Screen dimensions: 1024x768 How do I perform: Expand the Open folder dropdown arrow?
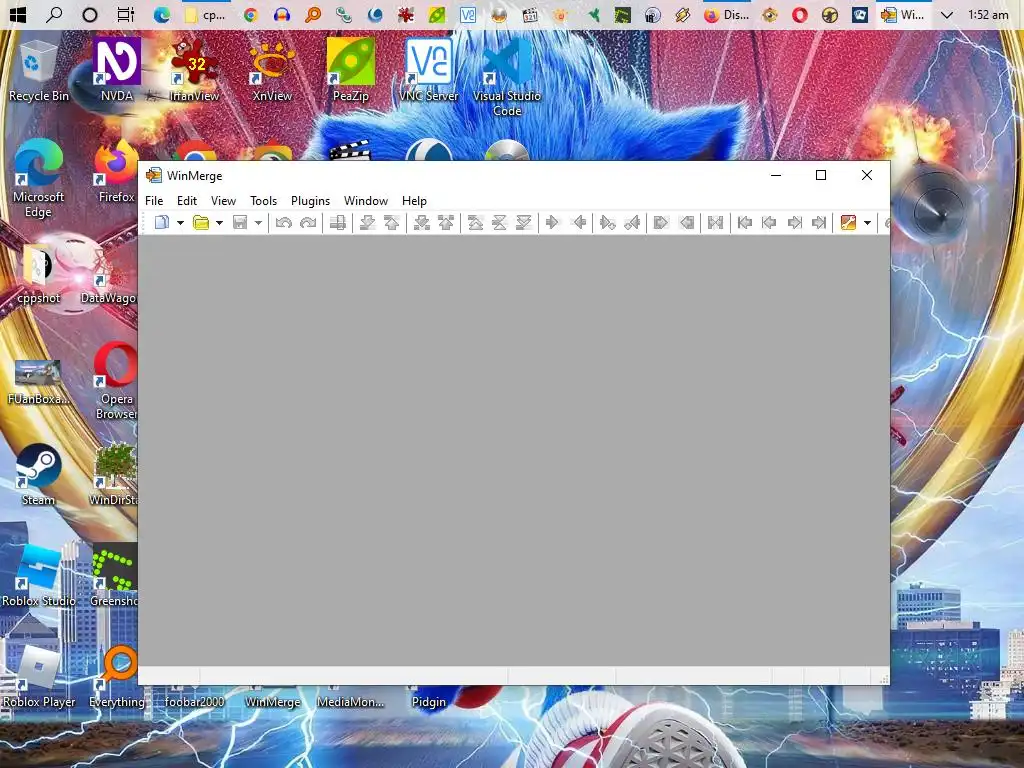(219, 223)
